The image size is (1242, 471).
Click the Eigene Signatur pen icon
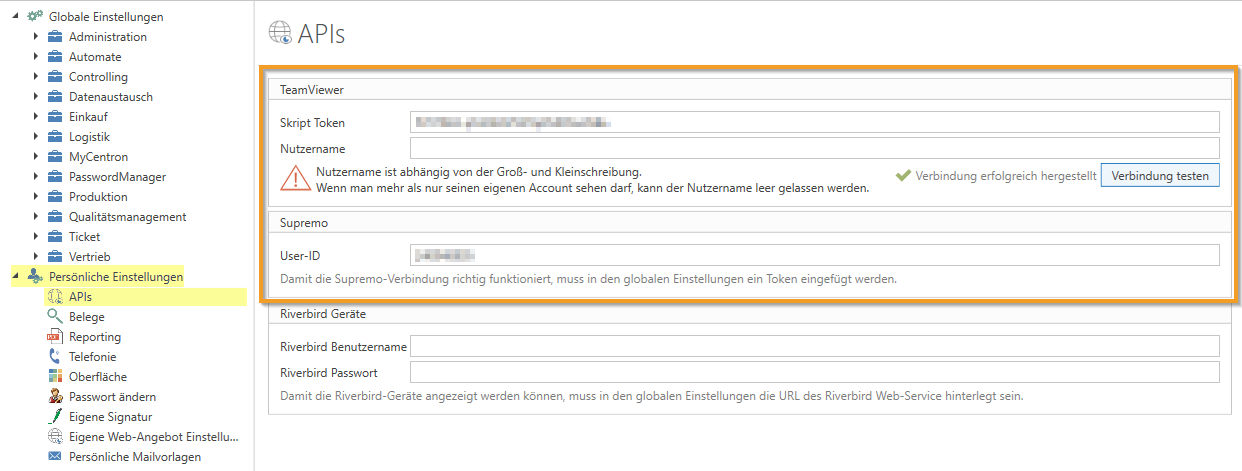55,417
